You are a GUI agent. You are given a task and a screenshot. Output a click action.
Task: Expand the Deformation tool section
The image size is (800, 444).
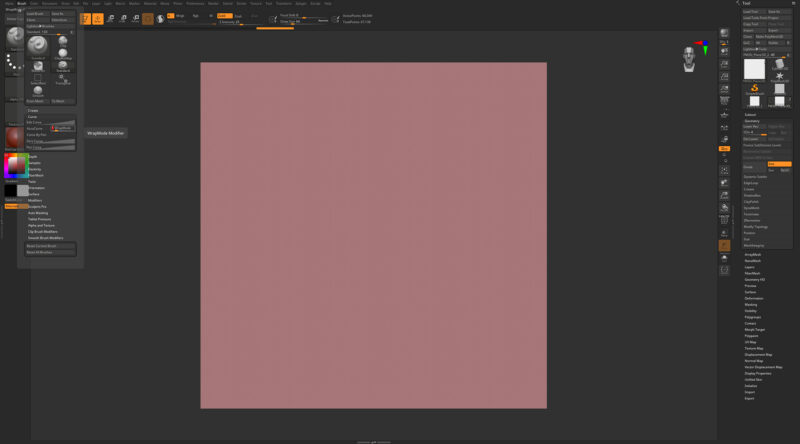click(x=754, y=299)
